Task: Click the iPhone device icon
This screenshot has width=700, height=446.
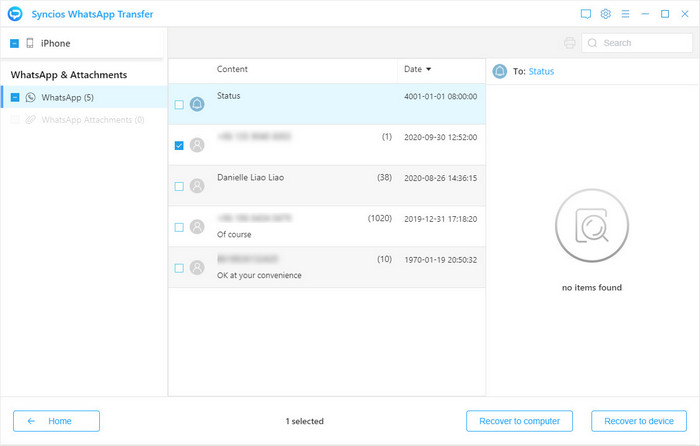Action: (30, 43)
